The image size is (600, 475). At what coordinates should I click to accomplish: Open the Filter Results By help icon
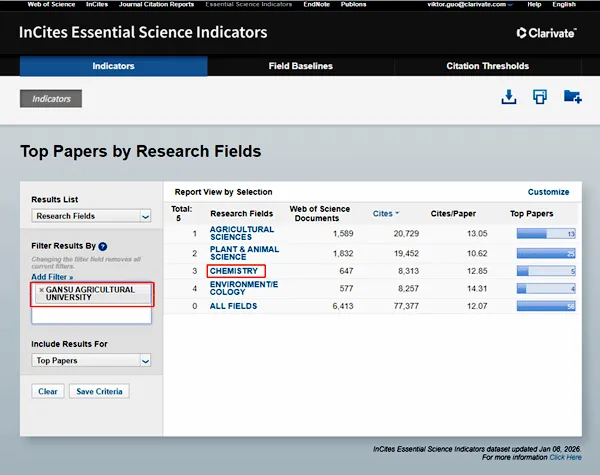coord(103,246)
